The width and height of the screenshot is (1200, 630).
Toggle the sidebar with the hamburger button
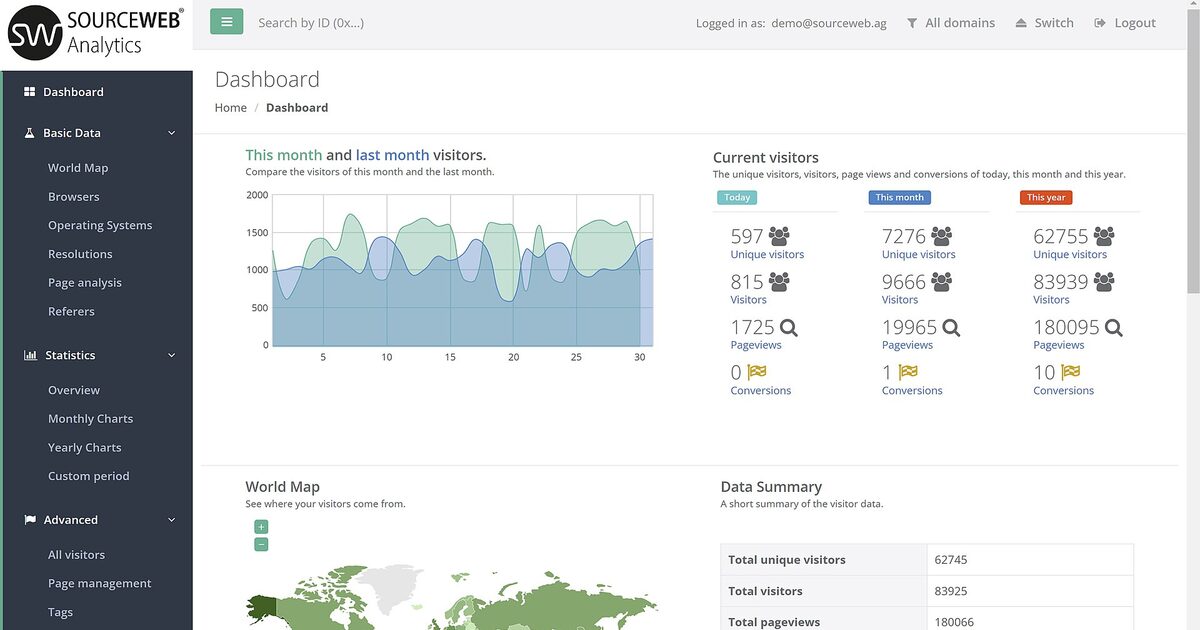(x=227, y=21)
